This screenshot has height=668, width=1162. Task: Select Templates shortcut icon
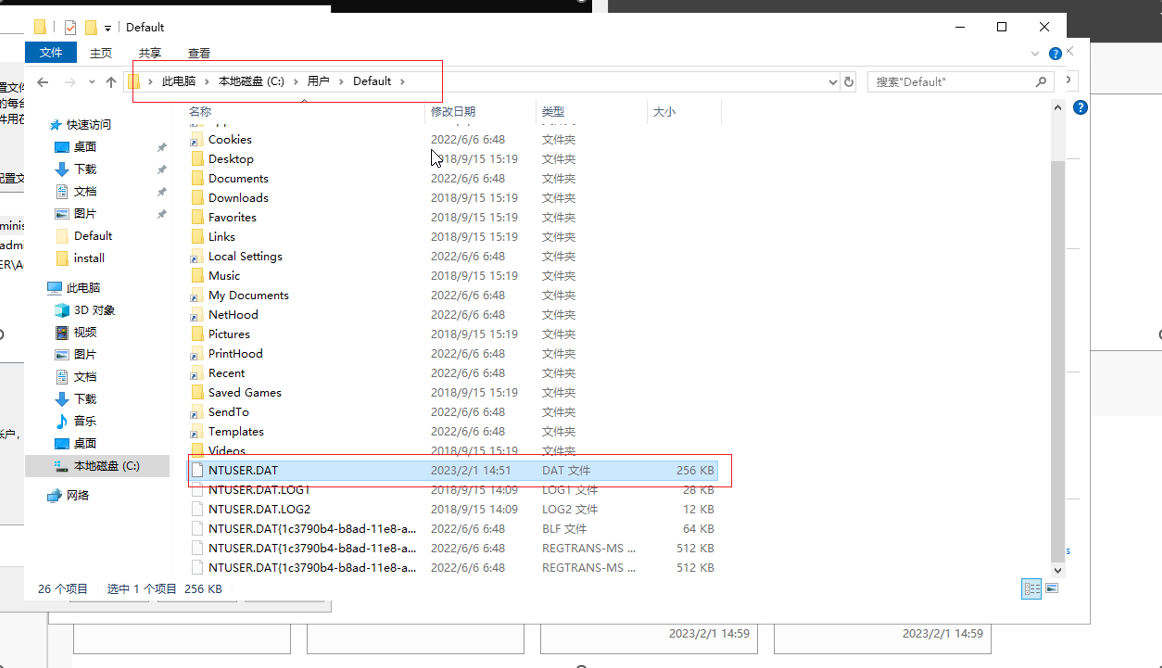[196, 431]
